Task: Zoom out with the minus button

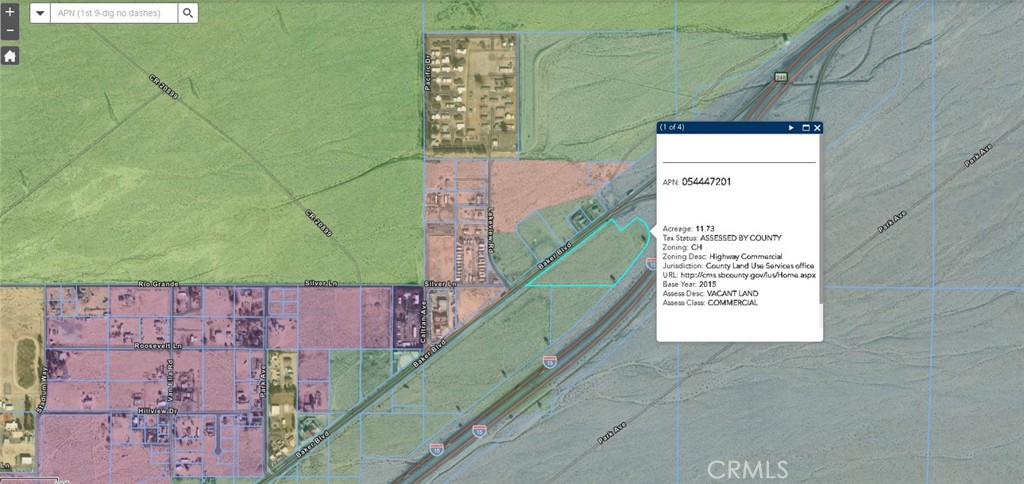Action: [x=10, y=31]
